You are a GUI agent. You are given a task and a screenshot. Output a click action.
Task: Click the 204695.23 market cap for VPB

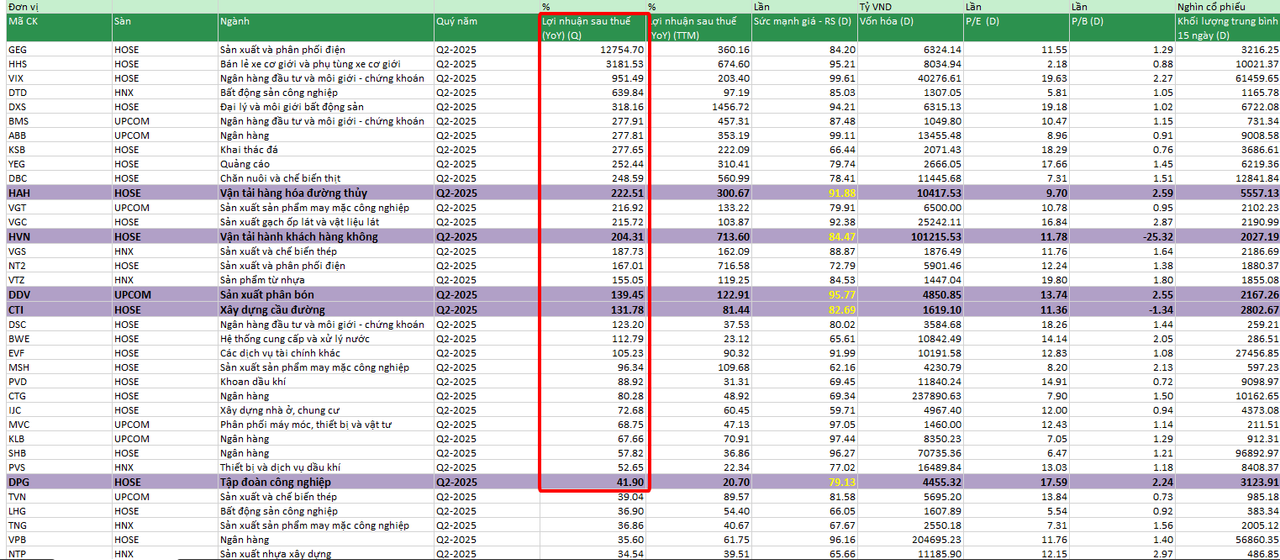point(937,539)
